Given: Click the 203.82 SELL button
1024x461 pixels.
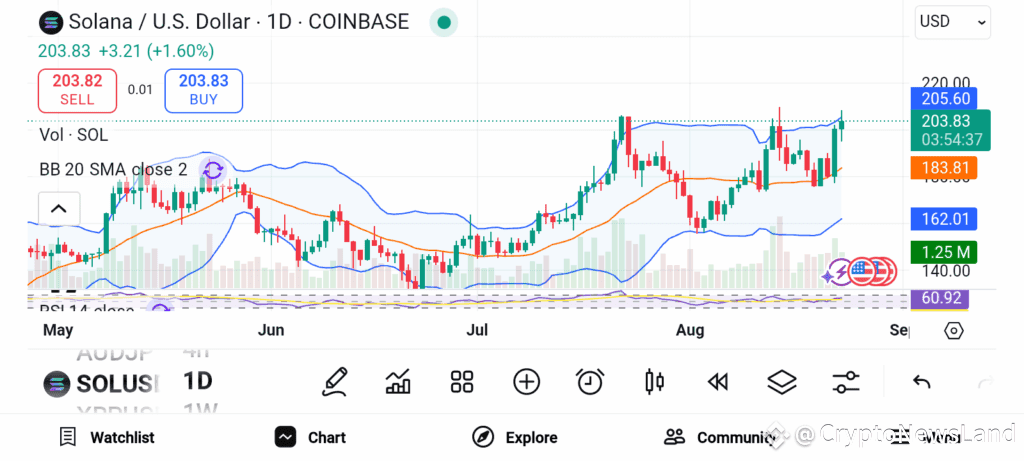Looking at the screenshot, I should click(77, 90).
